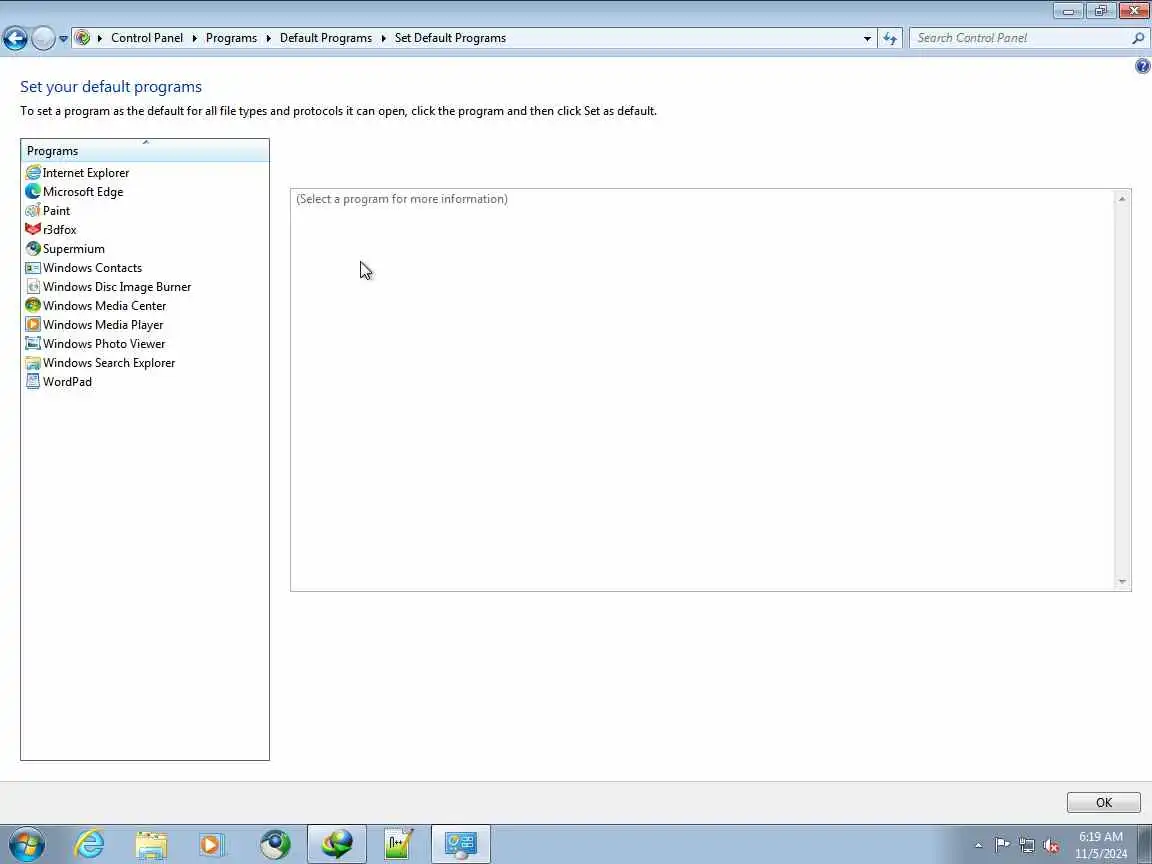Select the "Microsoft Edge" text row
The image size is (1152, 864).
click(83, 192)
